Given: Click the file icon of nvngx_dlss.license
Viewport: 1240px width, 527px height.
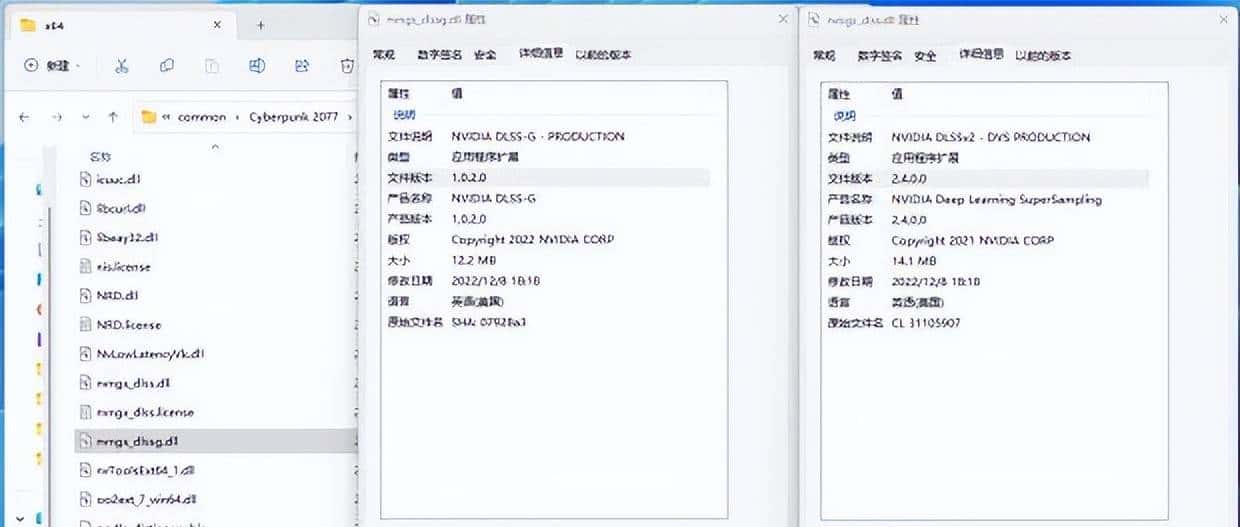Looking at the screenshot, I should tap(86, 412).
